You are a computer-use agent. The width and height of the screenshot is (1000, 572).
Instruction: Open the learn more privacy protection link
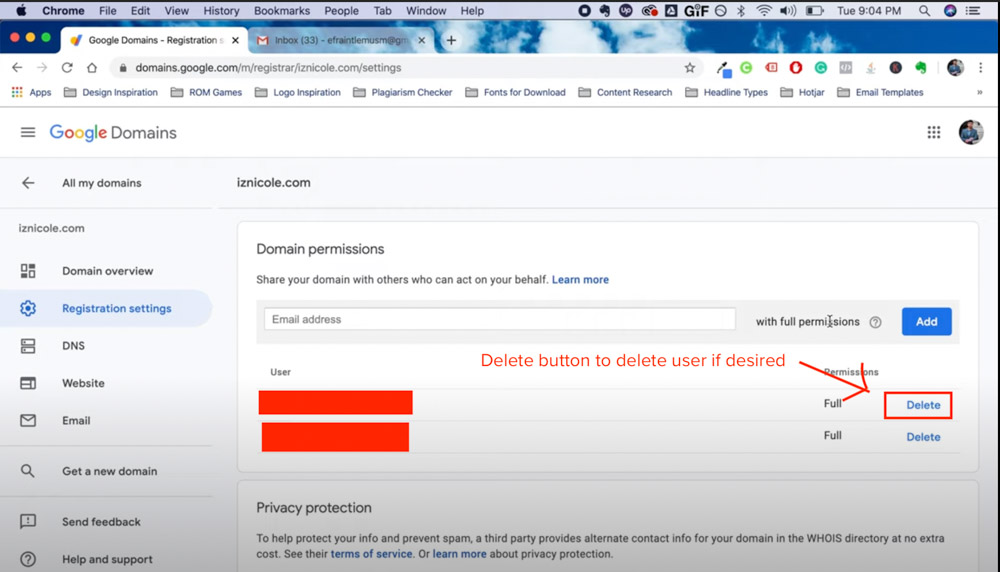click(x=459, y=554)
